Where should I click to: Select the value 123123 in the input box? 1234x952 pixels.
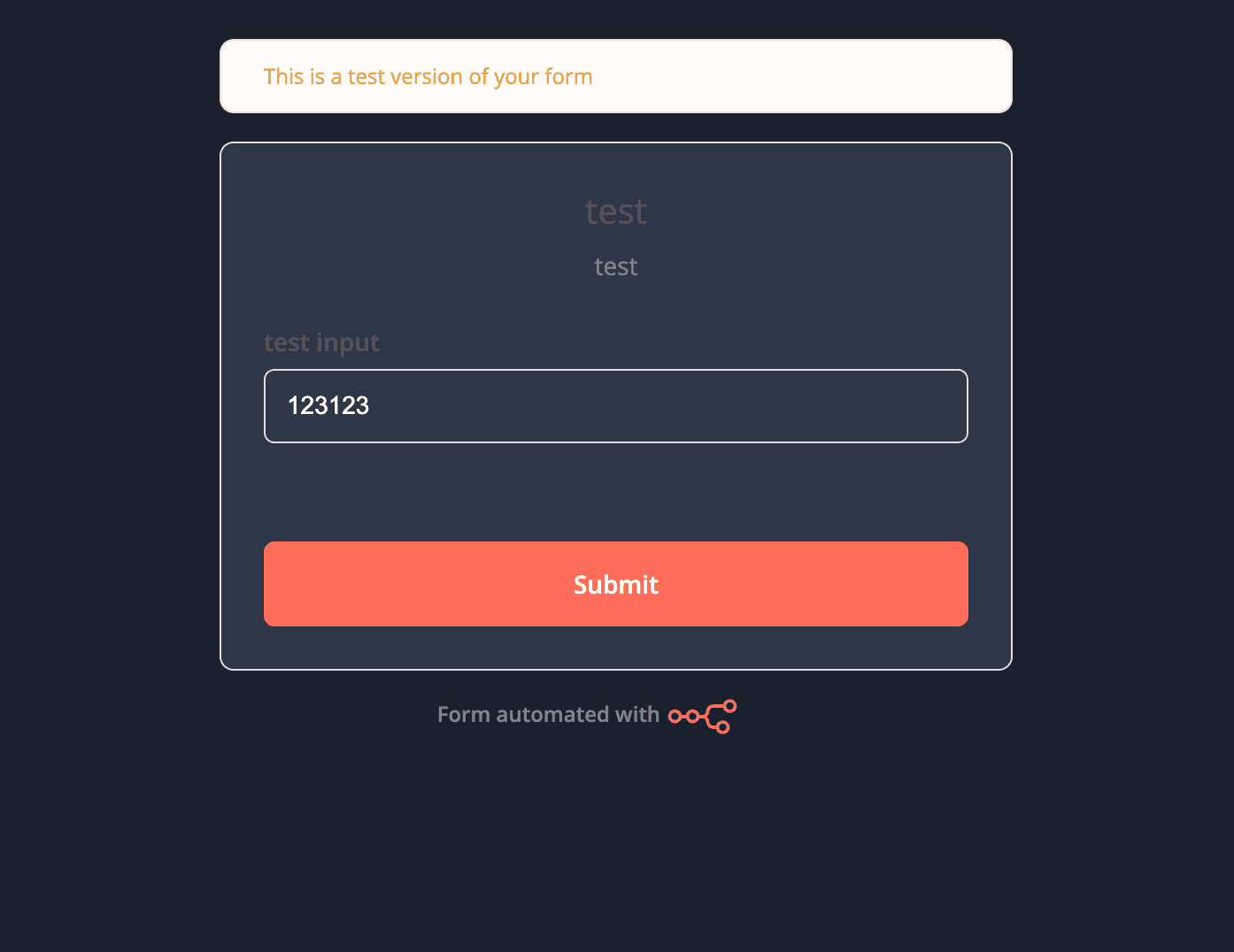click(x=328, y=405)
